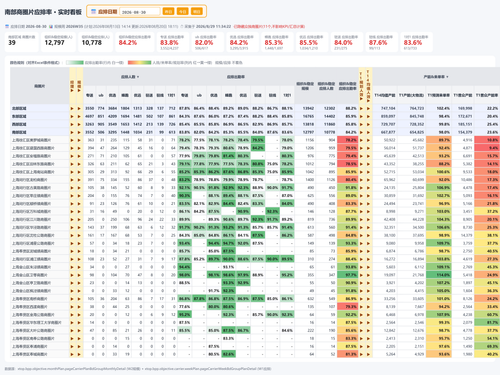Click the cell reading 764,723

pos(412,109)
